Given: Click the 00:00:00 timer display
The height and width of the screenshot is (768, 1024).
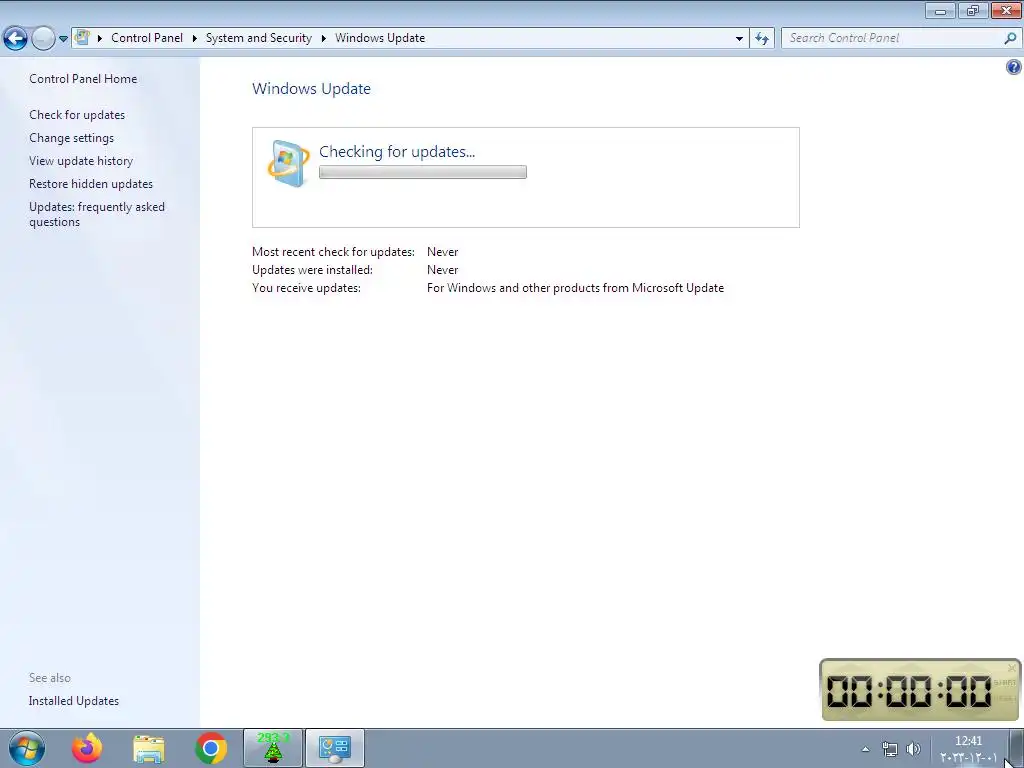Looking at the screenshot, I should click(x=909, y=691).
